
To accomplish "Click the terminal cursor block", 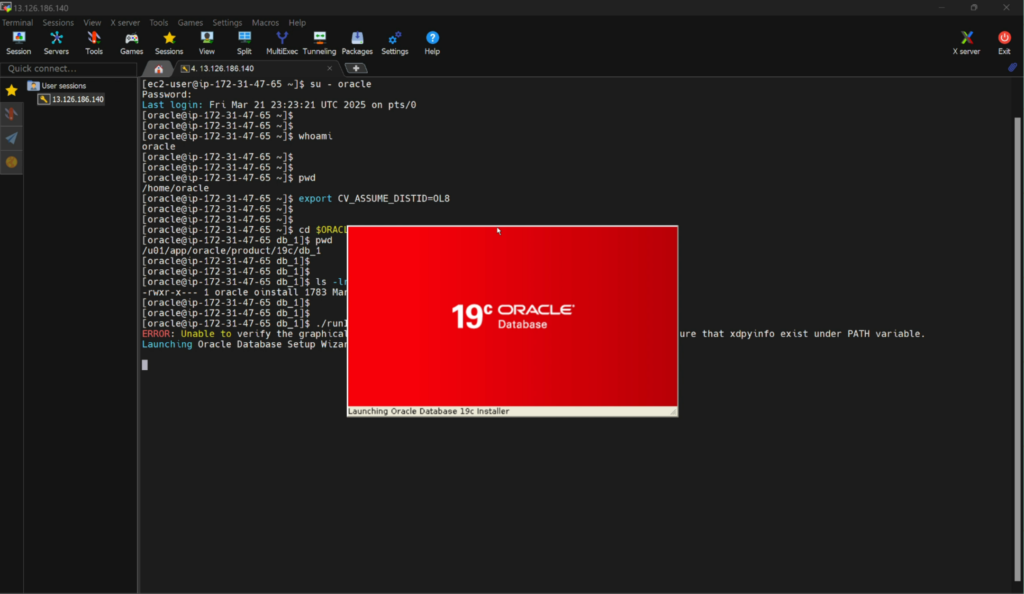I will (145, 365).
